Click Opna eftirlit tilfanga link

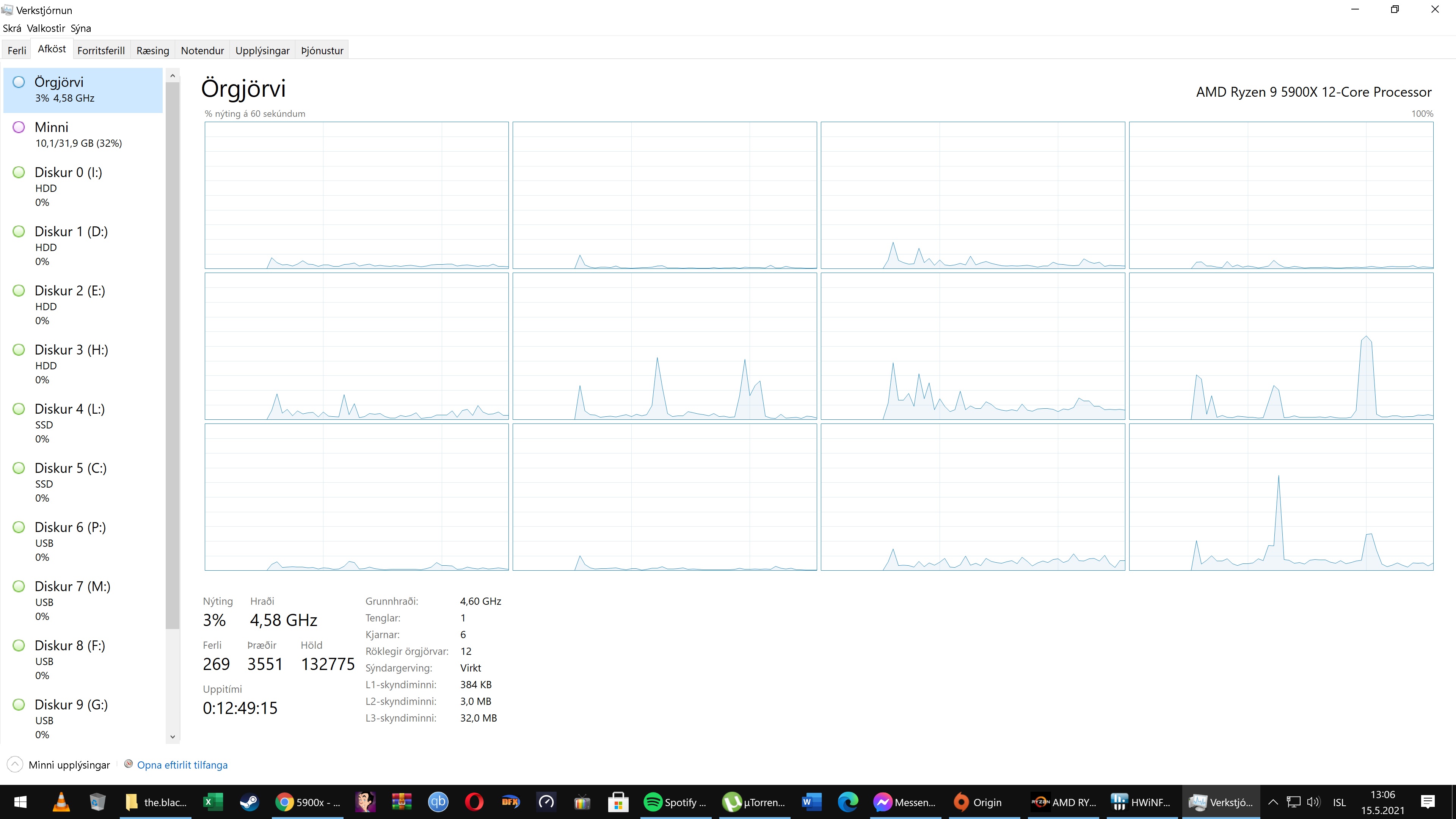click(182, 765)
